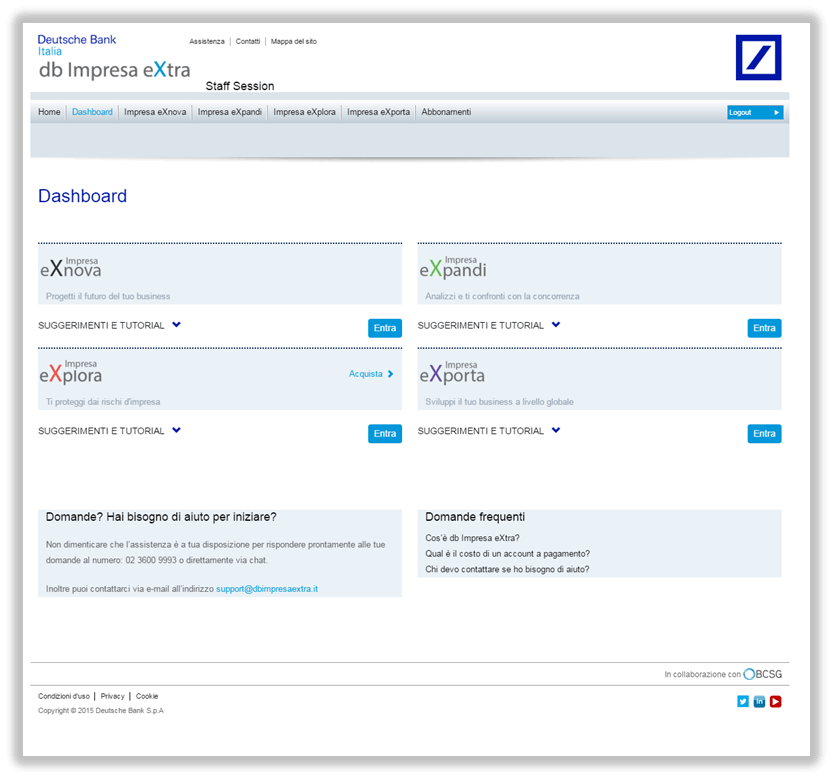Open the Privacy footer link
This screenshot has height=779, width=833.
[x=112, y=696]
